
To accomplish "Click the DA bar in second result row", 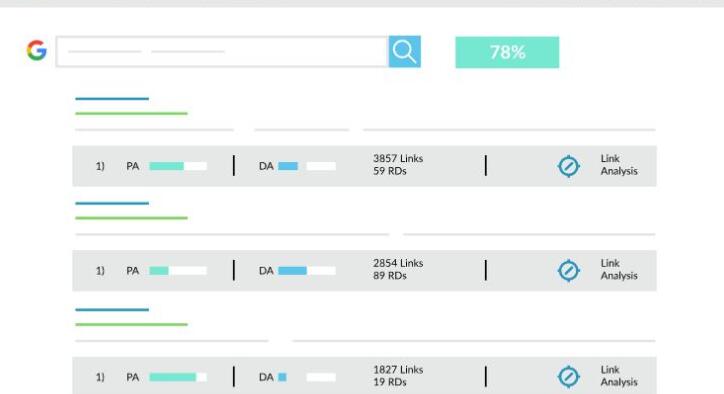I will pyautogui.click(x=307, y=271).
